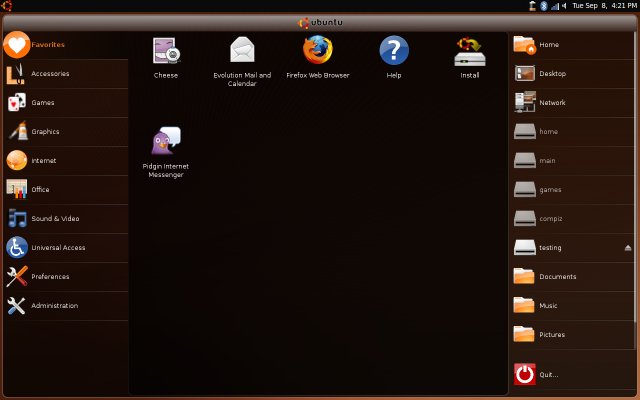The image size is (640, 400).
Task: Select the Office category
Action: pos(66,190)
